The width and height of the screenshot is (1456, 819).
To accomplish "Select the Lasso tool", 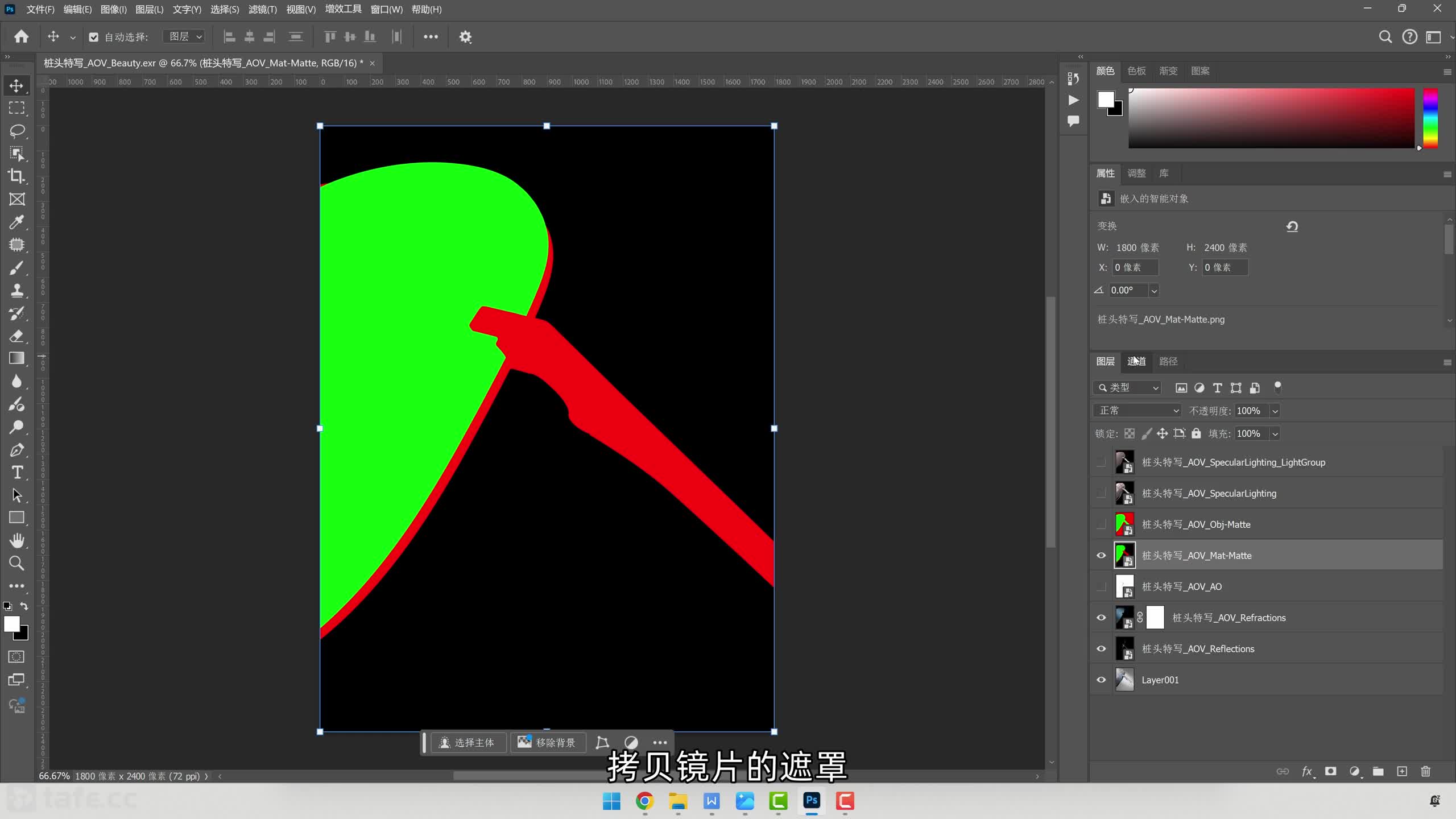I will tap(16, 131).
